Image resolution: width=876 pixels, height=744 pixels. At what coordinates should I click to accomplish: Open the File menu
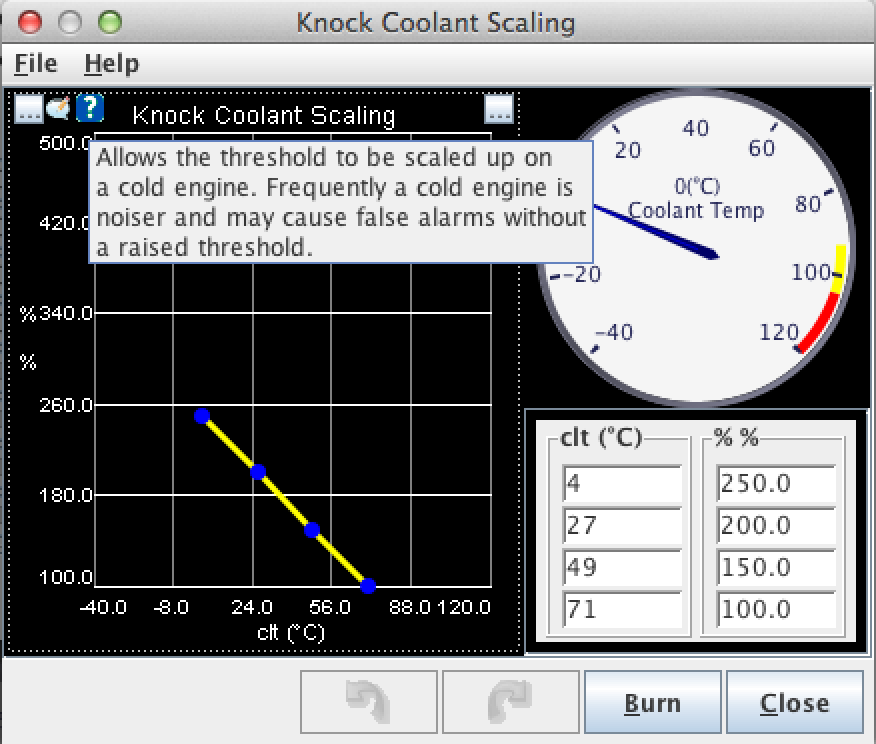click(x=36, y=63)
